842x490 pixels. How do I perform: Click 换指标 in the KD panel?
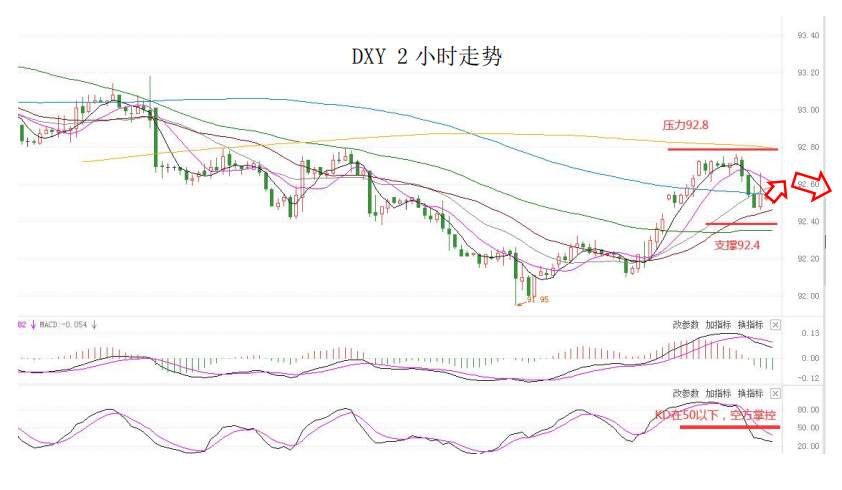pyautogui.click(x=750, y=394)
